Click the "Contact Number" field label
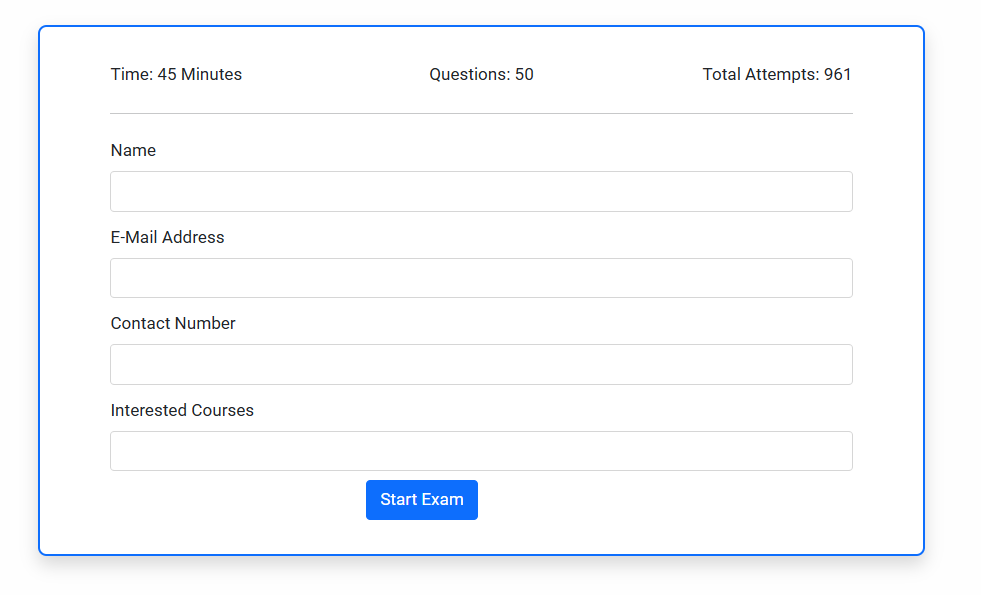This screenshot has height=595, width=981. (173, 323)
